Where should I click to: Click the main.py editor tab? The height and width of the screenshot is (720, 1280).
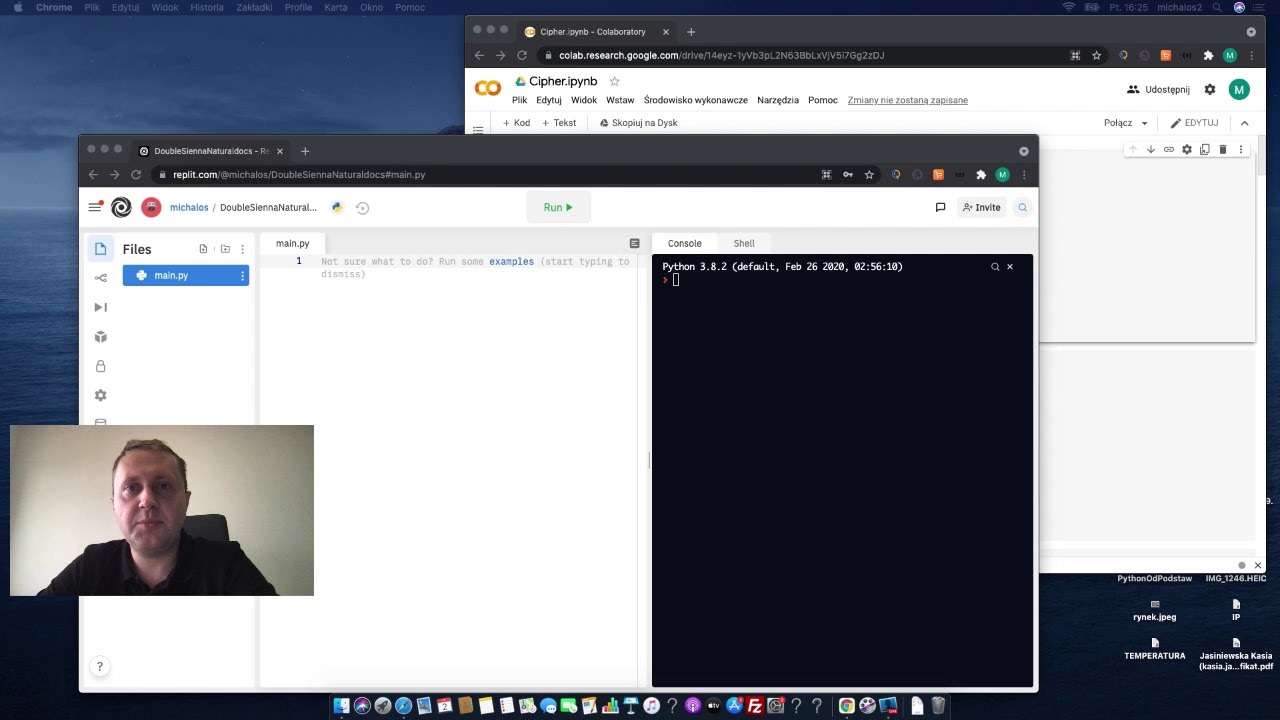click(x=292, y=243)
